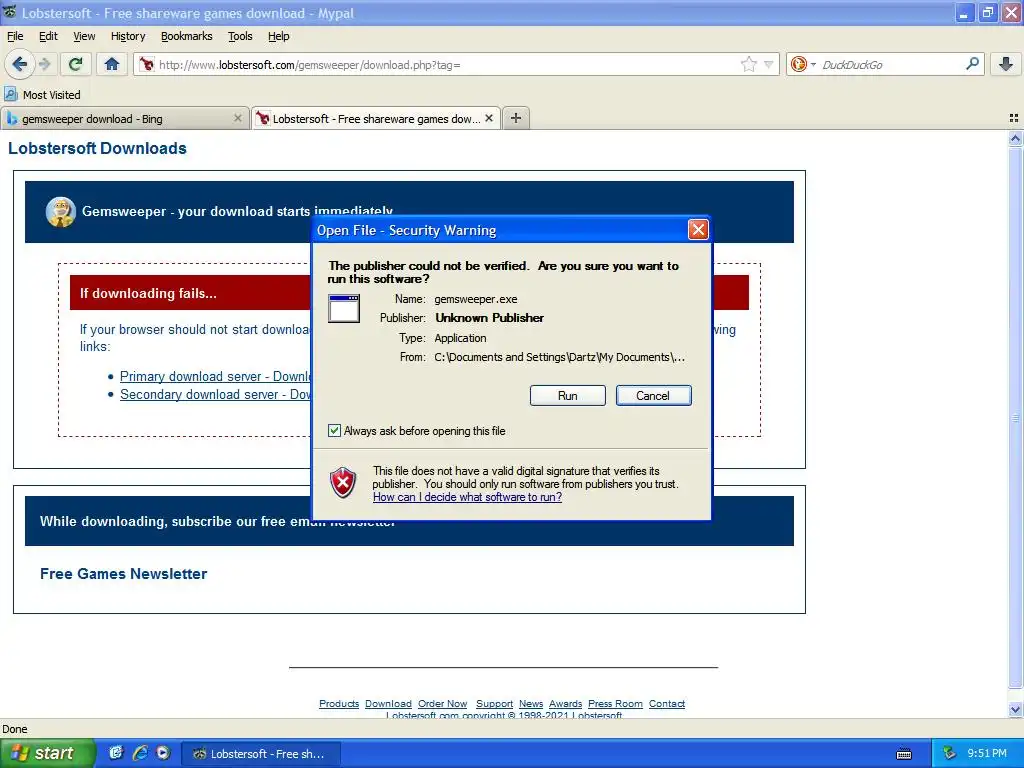Click the vertical scrollbar thumb

(1015, 418)
